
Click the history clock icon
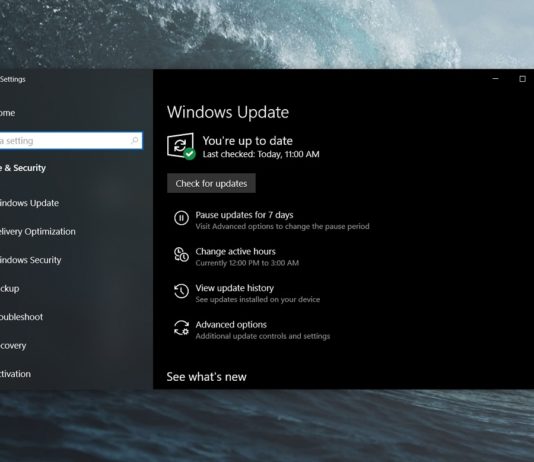tap(181, 291)
